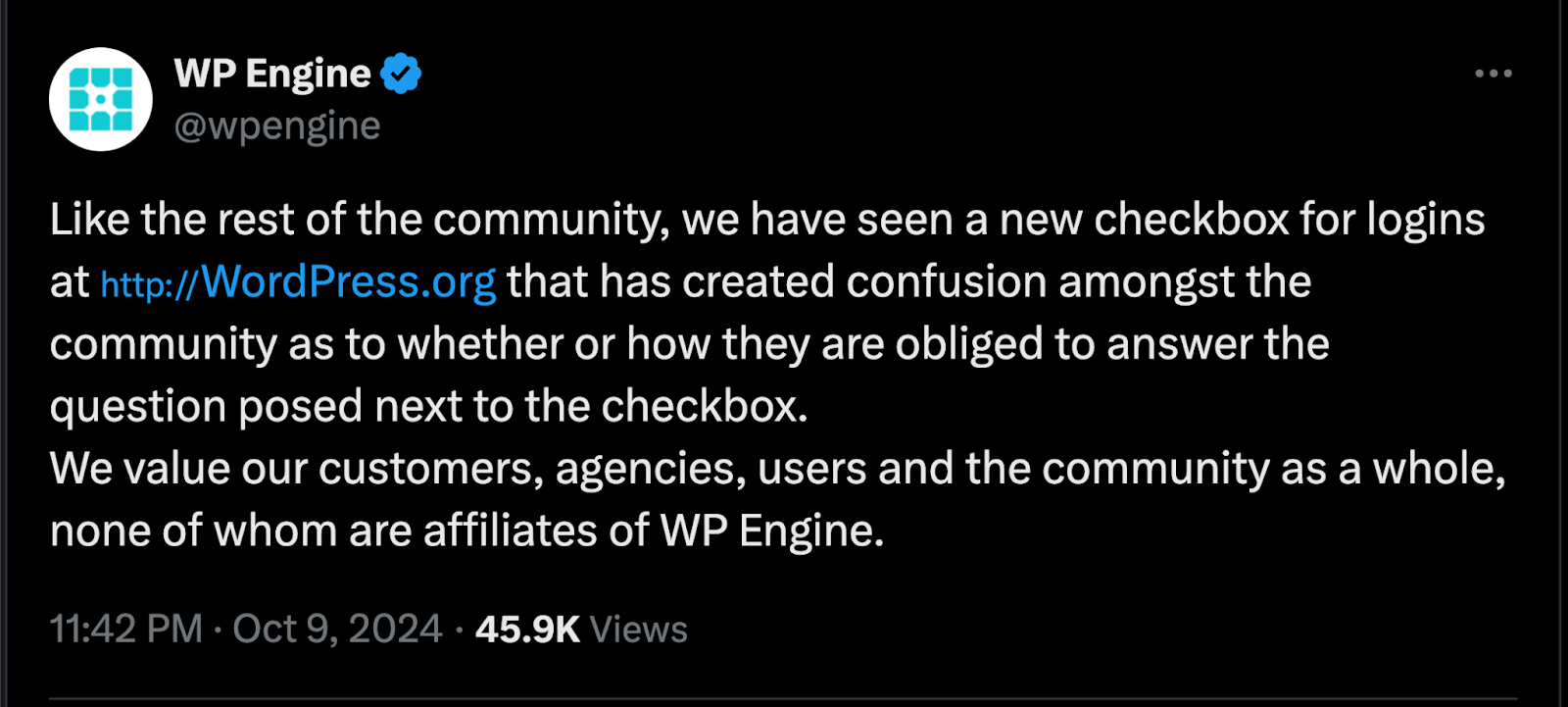This screenshot has width=1568, height=707.
Task: Click the teal grid logo in avatar
Action: tap(101, 99)
